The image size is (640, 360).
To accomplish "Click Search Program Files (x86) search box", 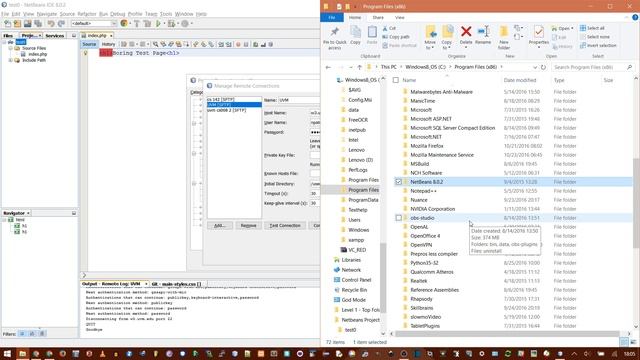I will coord(593,67).
